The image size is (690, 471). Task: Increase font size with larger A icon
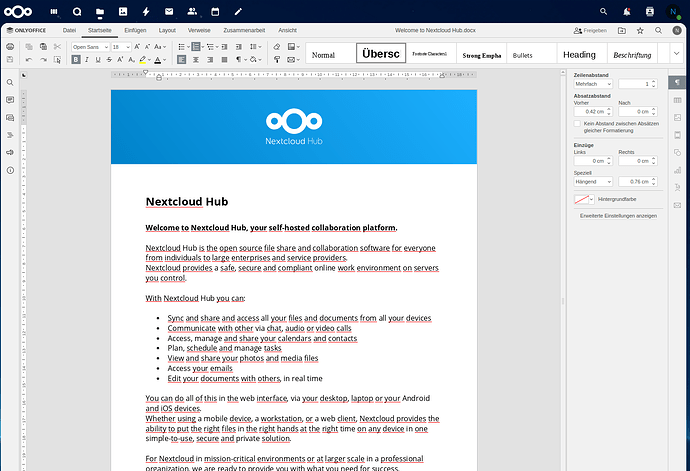pyautogui.click(x=137, y=47)
